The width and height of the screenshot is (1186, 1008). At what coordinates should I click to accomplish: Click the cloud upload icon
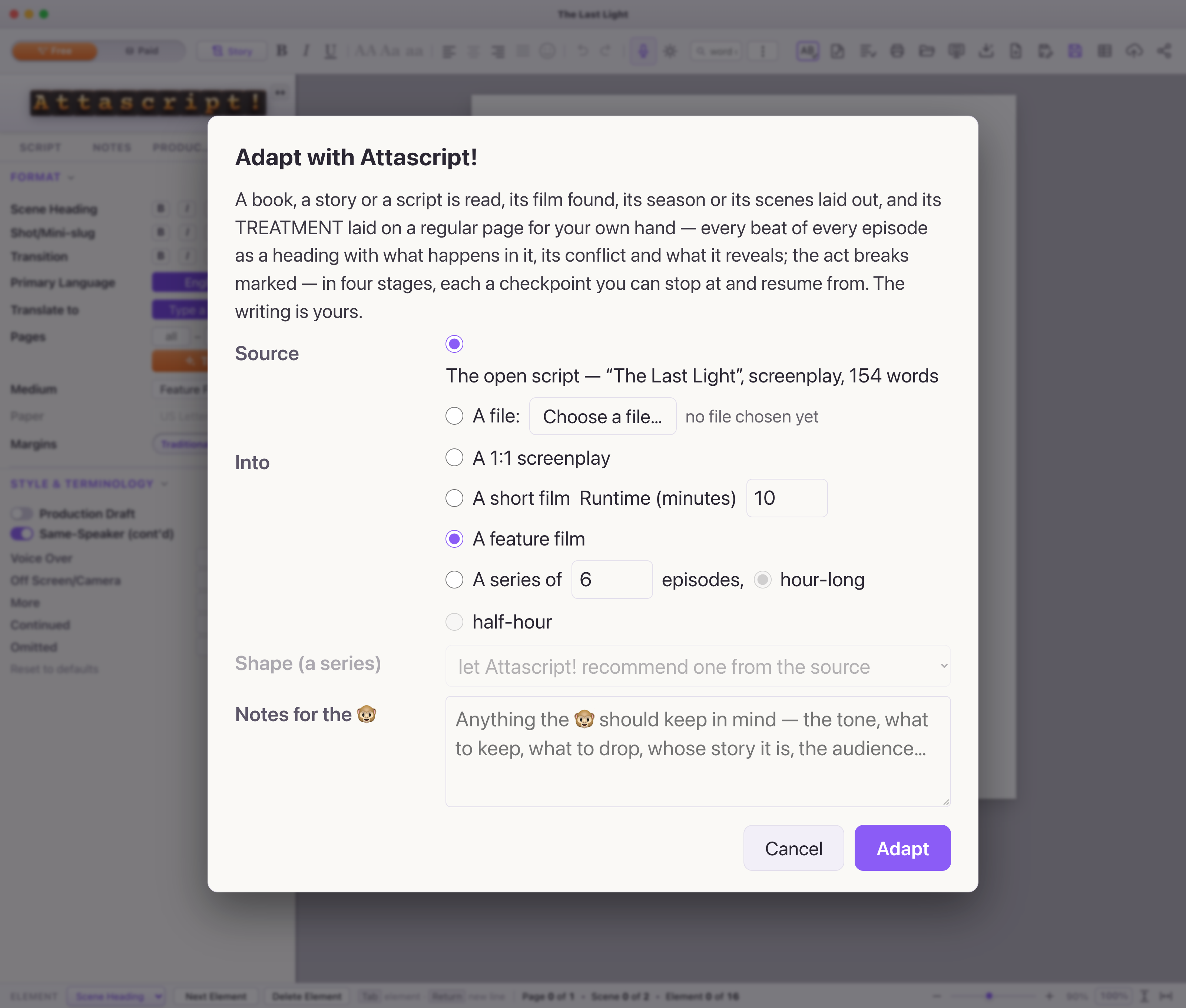coord(1134,51)
